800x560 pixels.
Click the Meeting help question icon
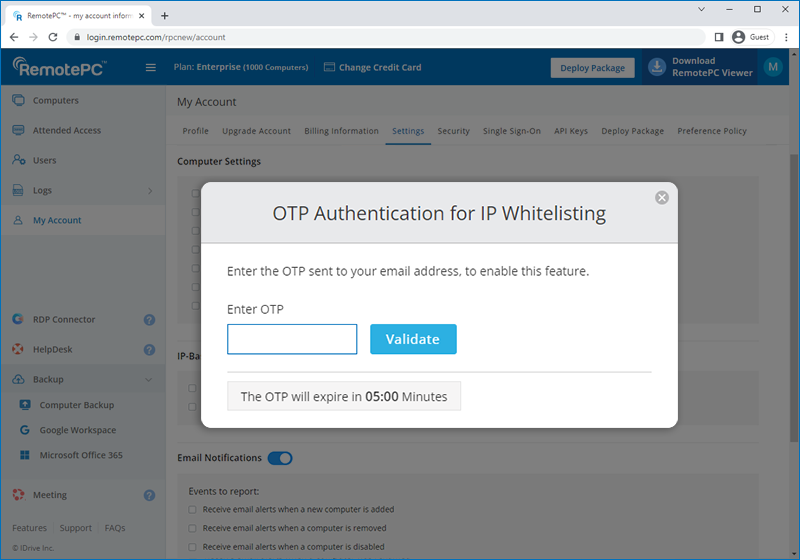pos(149,495)
